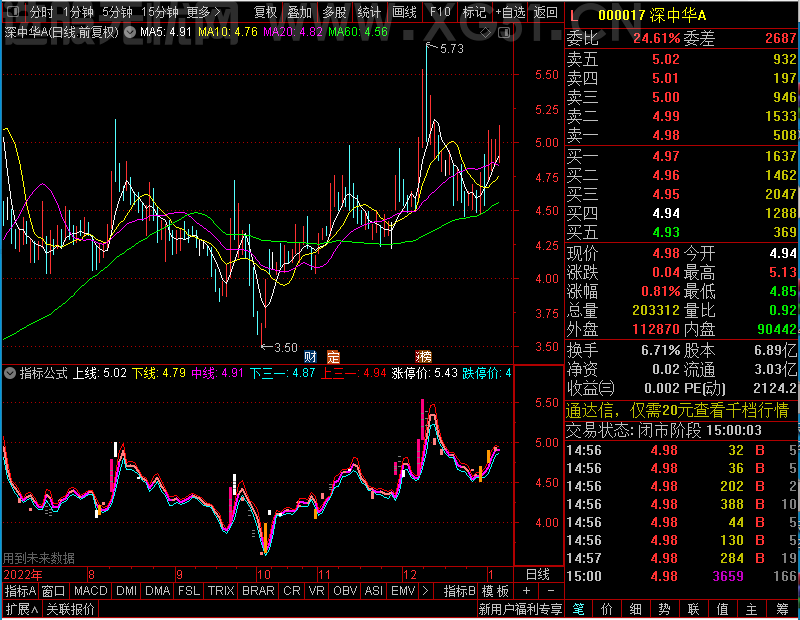Click the 通达信 千档行情 advertisement link
Screen dimensions: 800x620
coord(677,410)
